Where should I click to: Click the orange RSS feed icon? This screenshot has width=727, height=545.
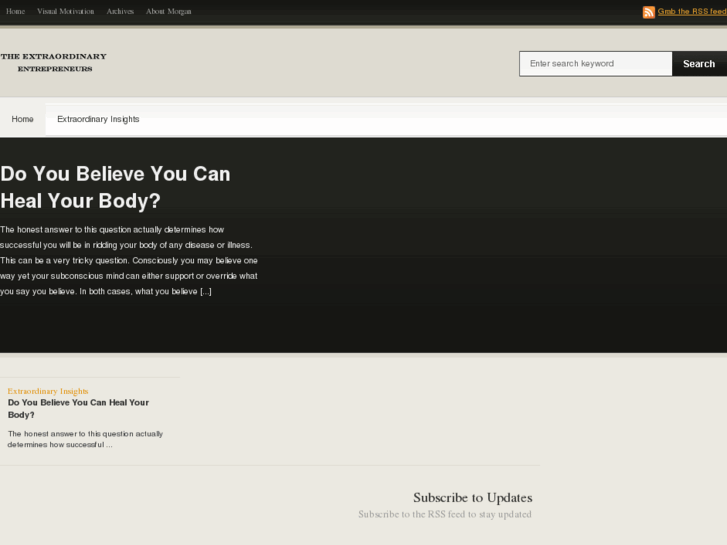pos(649,12)
